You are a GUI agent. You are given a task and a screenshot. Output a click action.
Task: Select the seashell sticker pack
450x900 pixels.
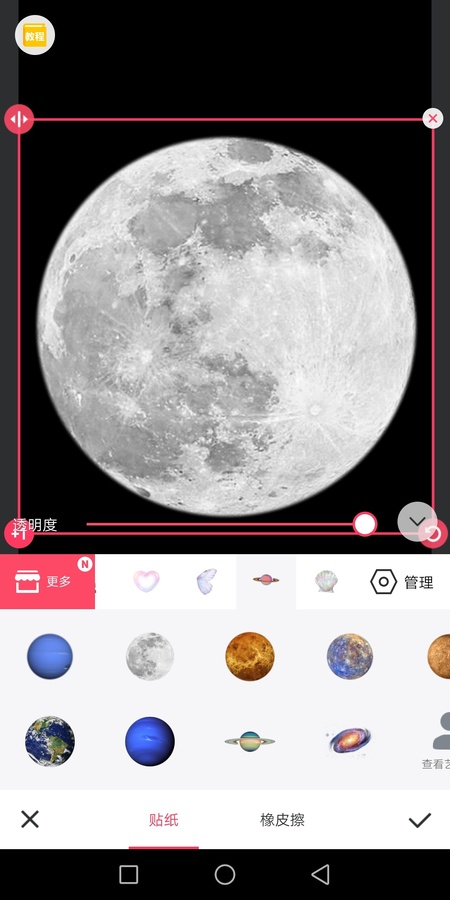point(326,581)
